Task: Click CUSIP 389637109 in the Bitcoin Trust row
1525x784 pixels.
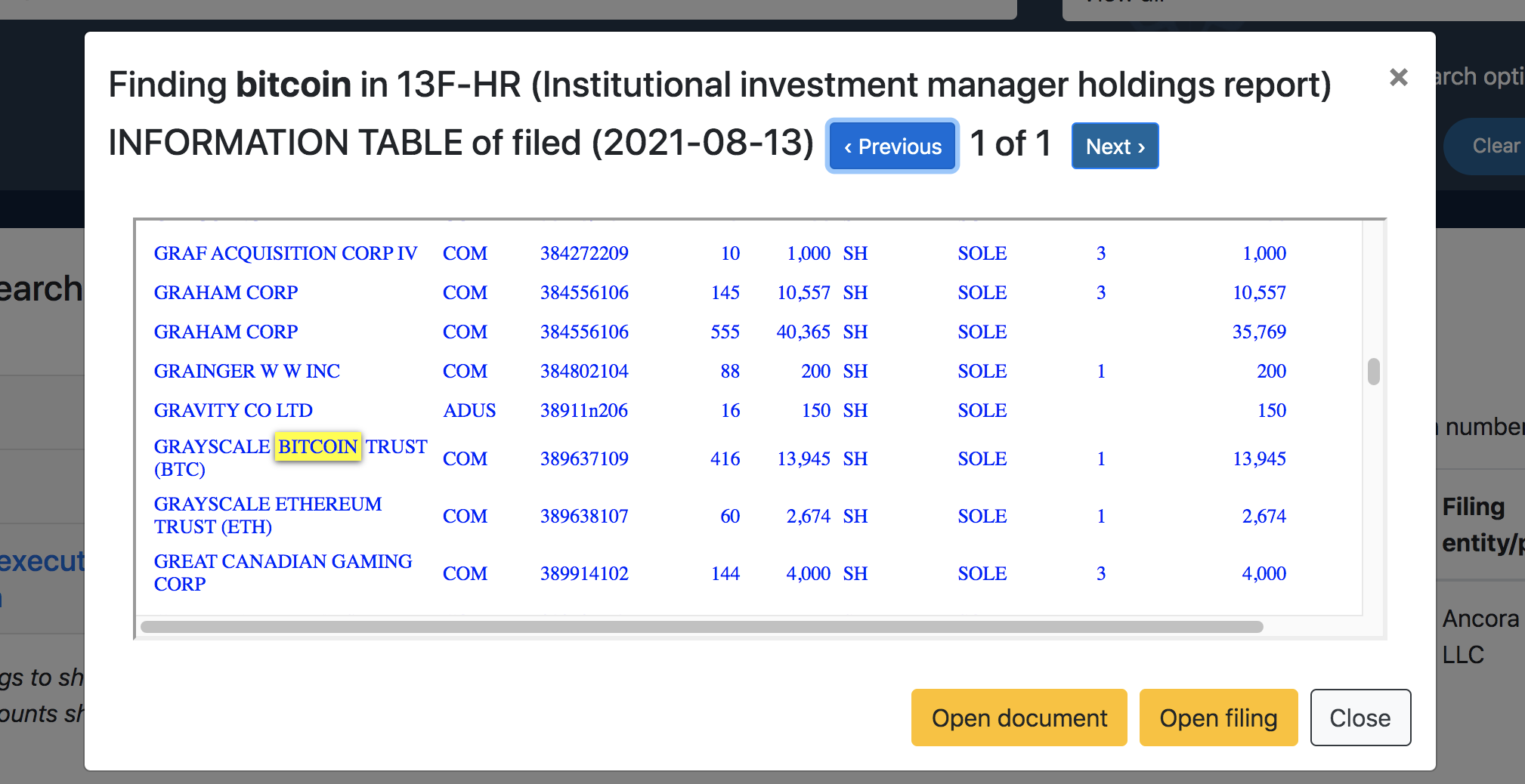Action: (x=584, y=458)
